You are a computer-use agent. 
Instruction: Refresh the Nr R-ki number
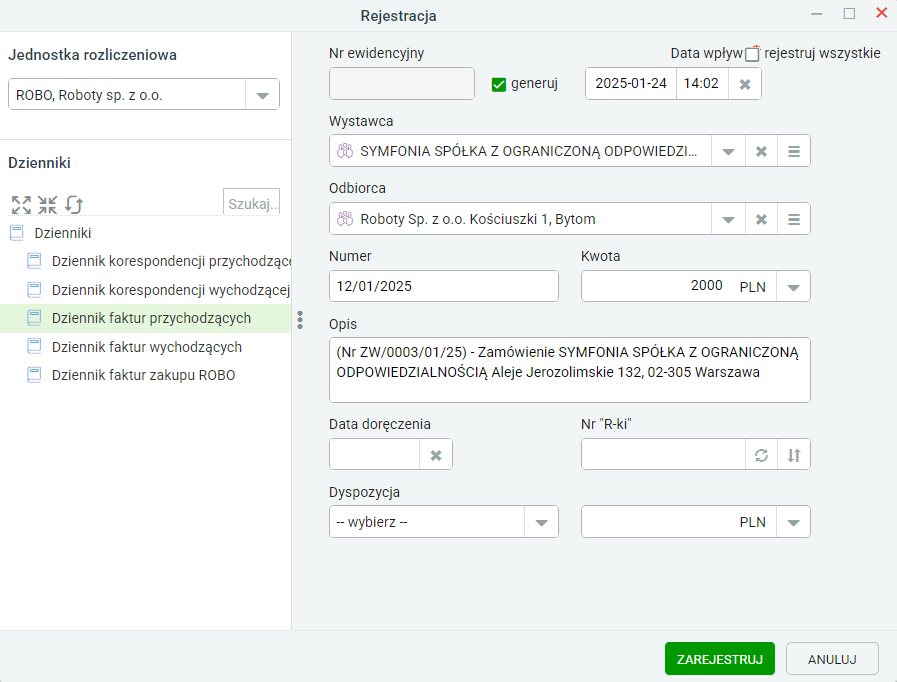tap(761, 455)
